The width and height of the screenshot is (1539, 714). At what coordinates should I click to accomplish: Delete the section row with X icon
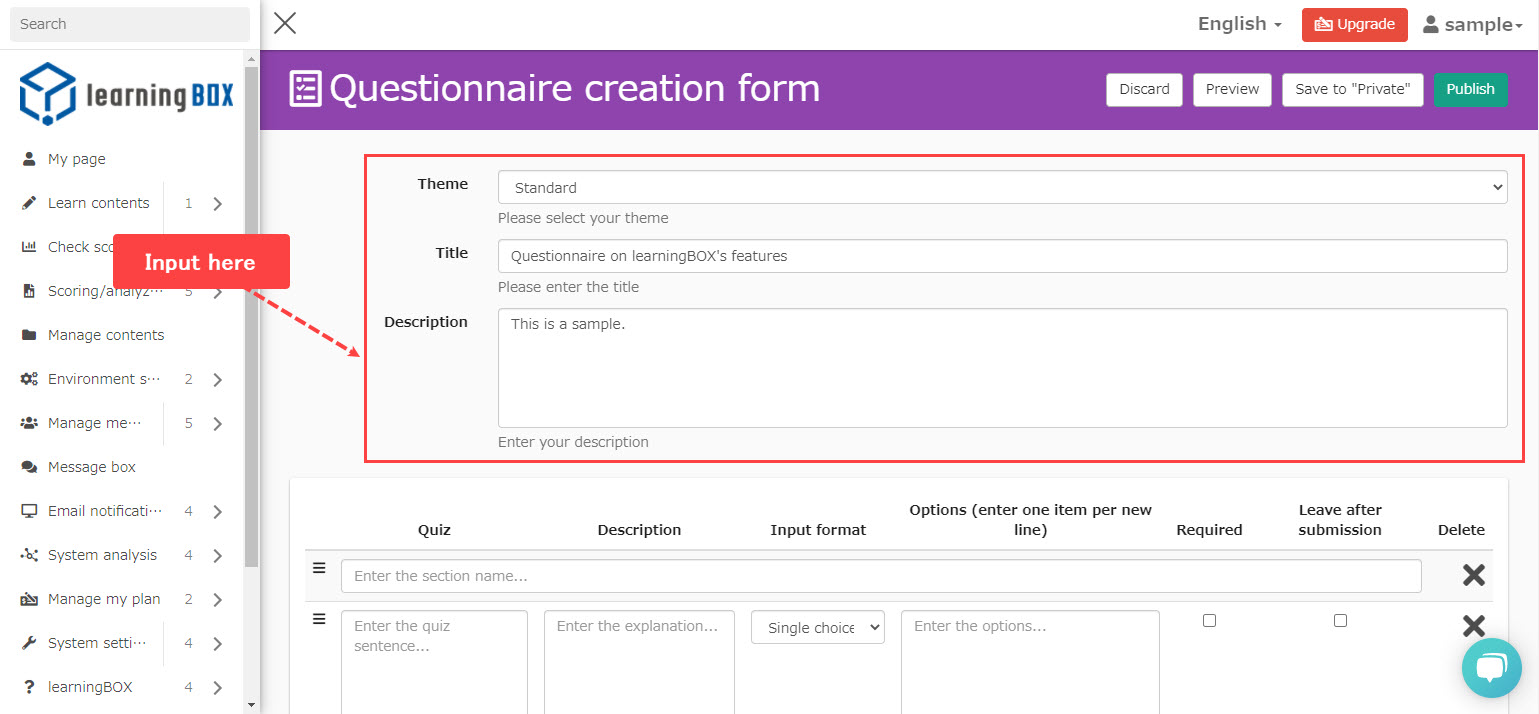1473,575
